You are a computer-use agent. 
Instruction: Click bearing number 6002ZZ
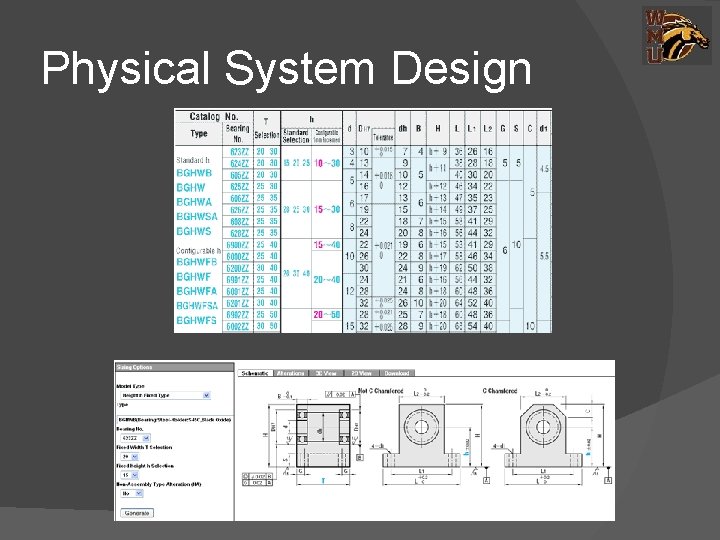(x=238, y=326)
